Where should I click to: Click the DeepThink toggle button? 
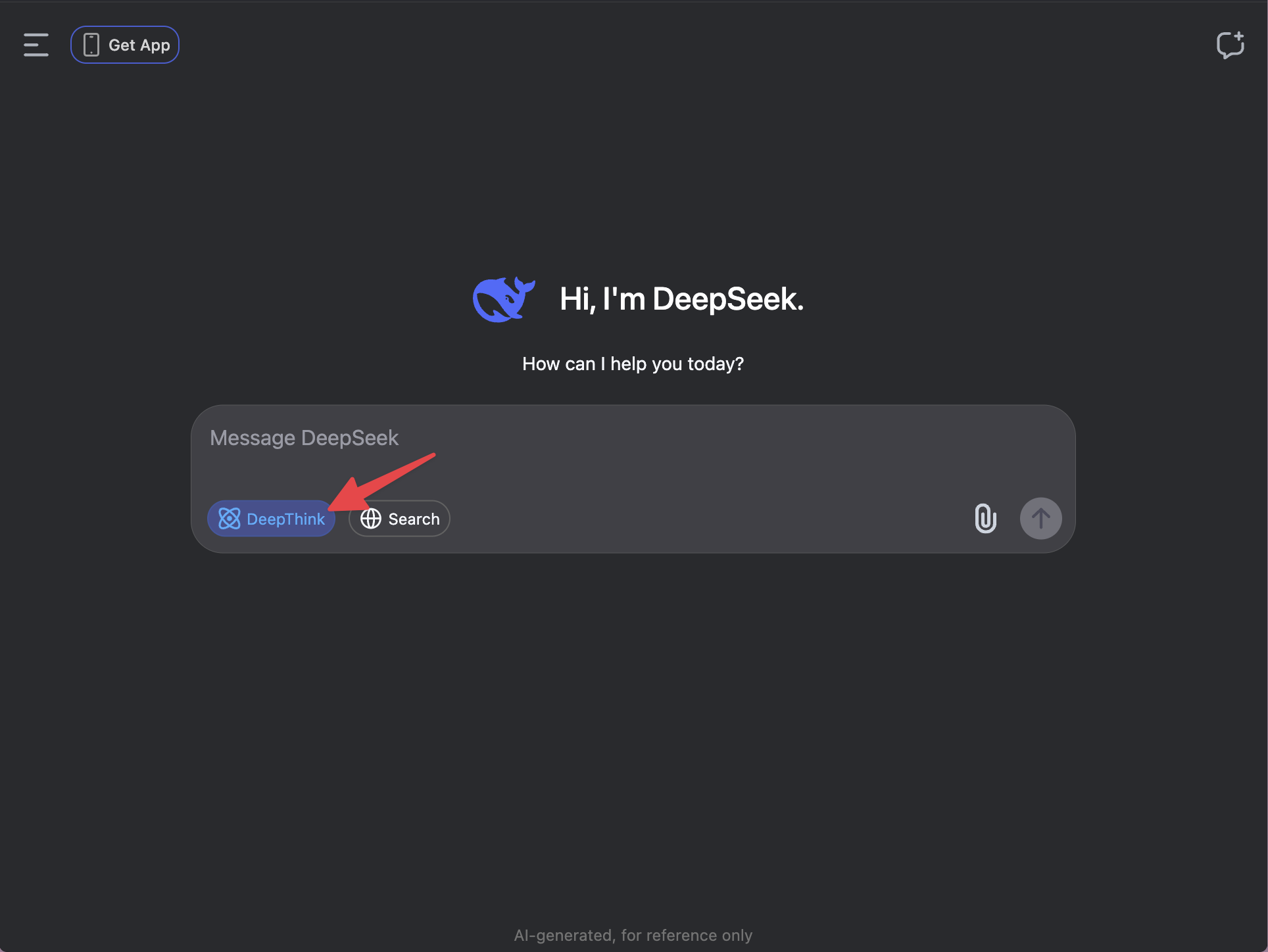271,518
